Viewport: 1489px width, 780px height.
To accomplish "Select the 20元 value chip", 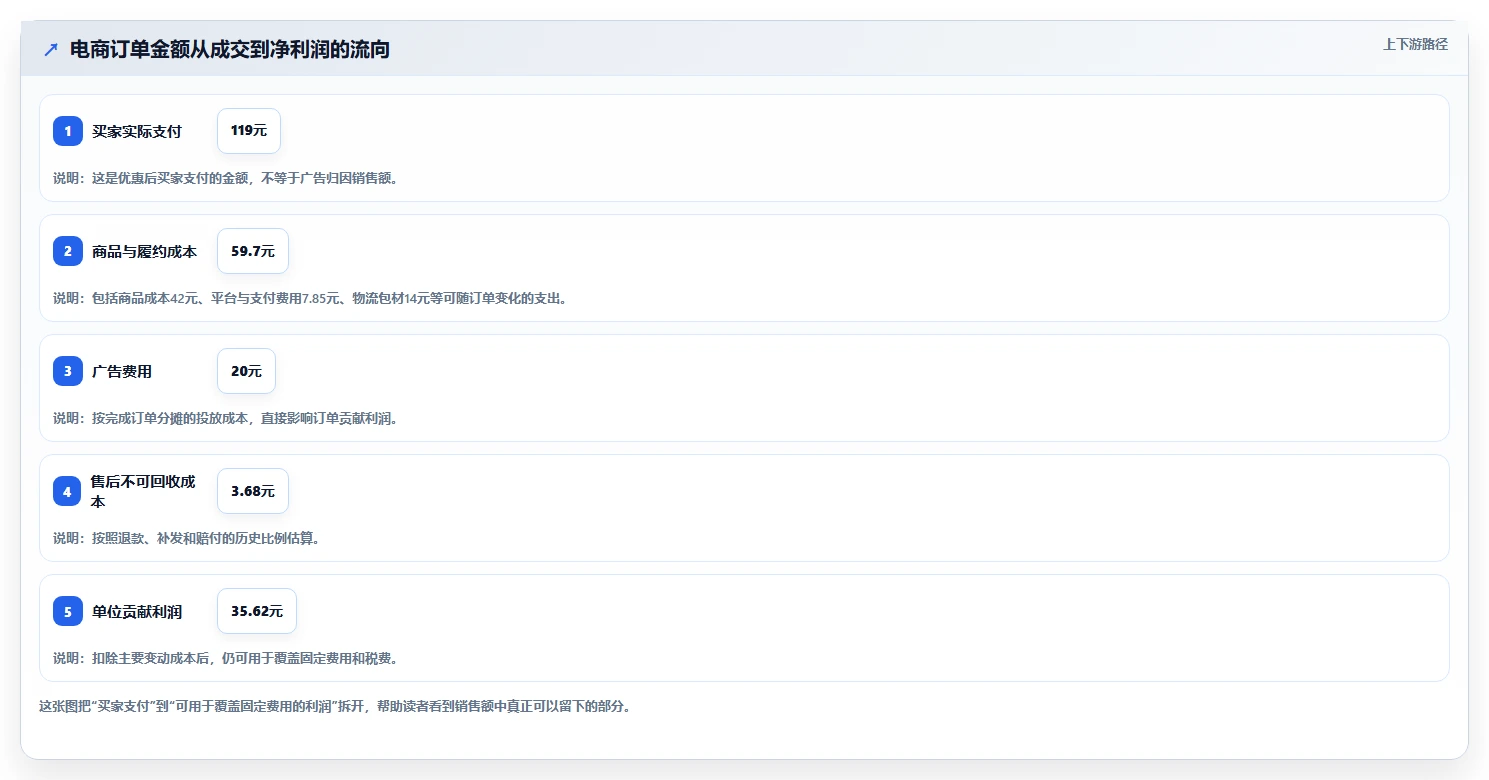I will 246,371.
